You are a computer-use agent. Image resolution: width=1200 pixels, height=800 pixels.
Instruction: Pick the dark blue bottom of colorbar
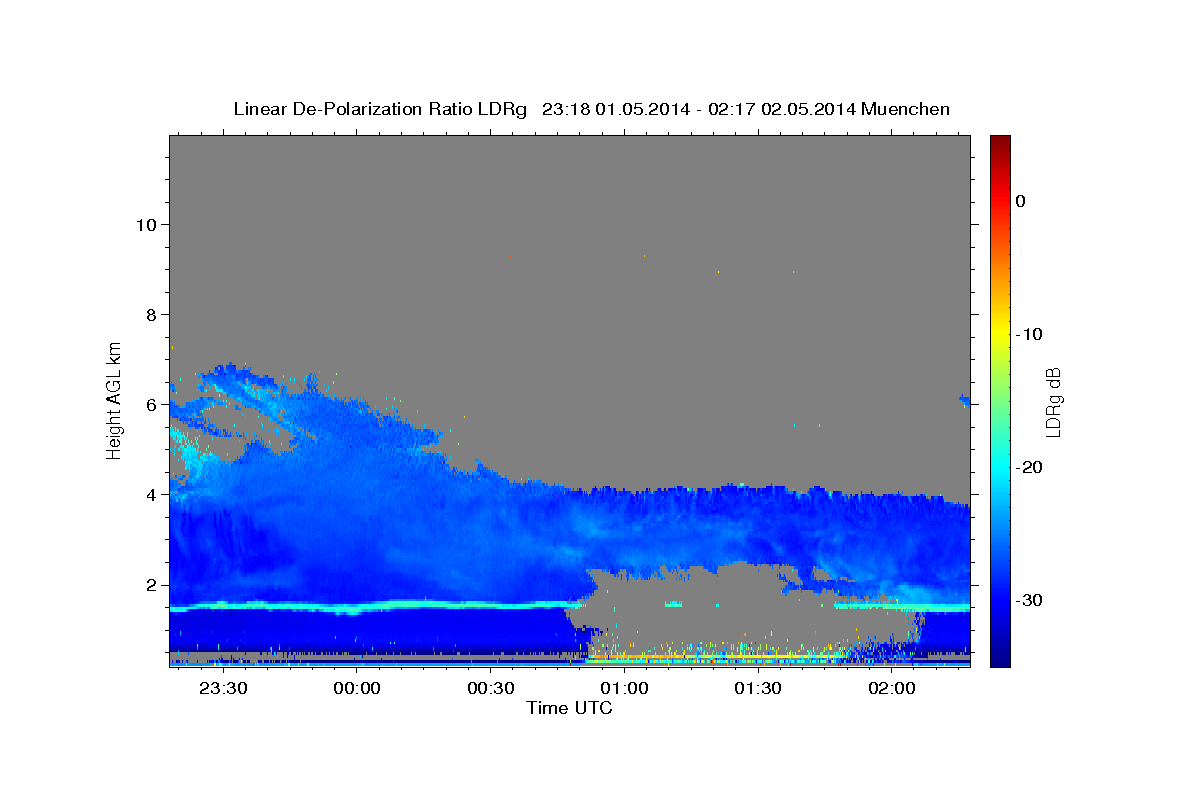click(1000, 660)
